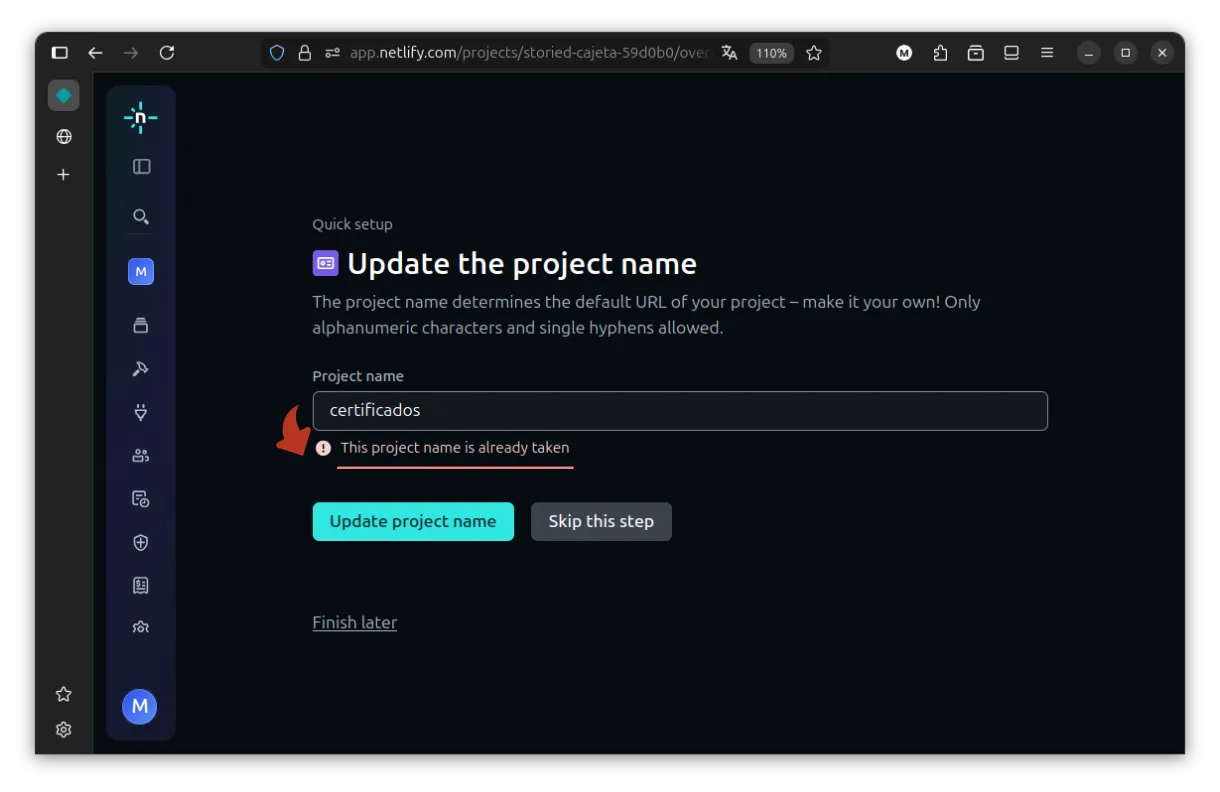
Task: Click the Skip this step button
Action: pyautogui.click(x=601, y=521)
